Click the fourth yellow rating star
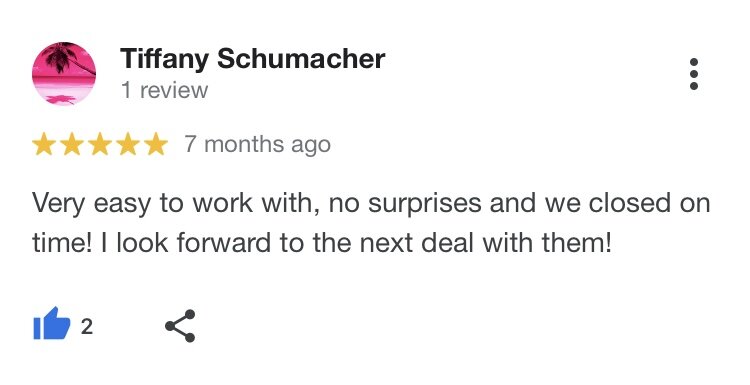750x385 pixels. 128,144
